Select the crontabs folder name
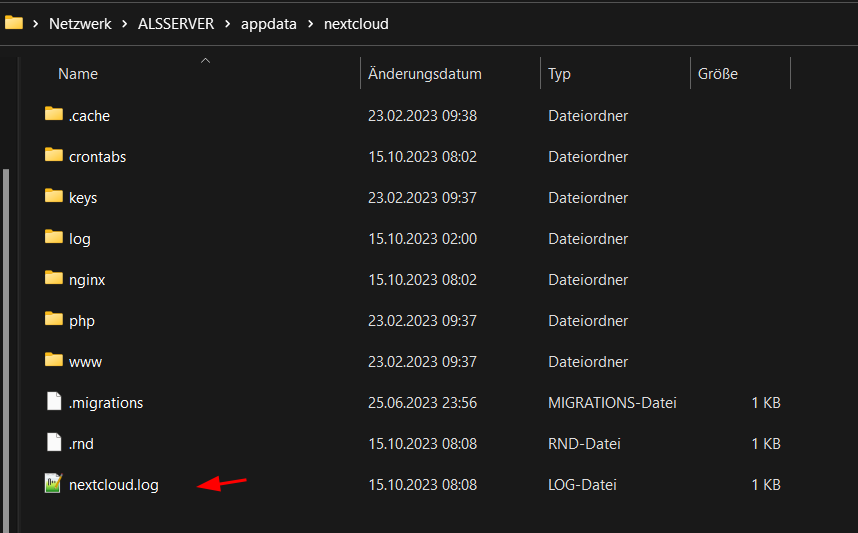This screenshot has width=858, height=533. (97, 157)
